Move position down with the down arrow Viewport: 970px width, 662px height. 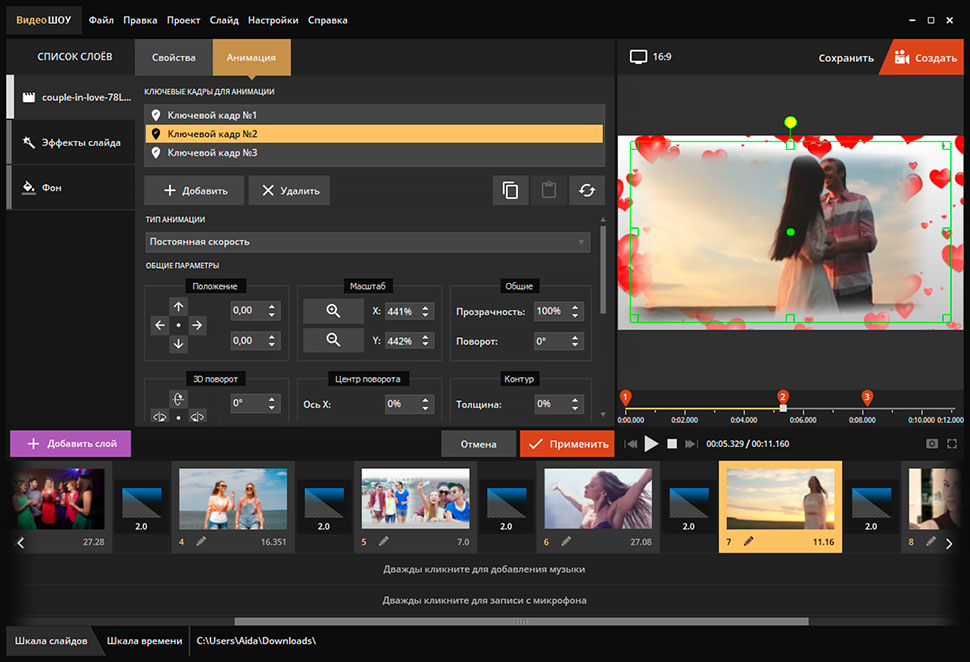pyautogui.click(x=178, y=343)
